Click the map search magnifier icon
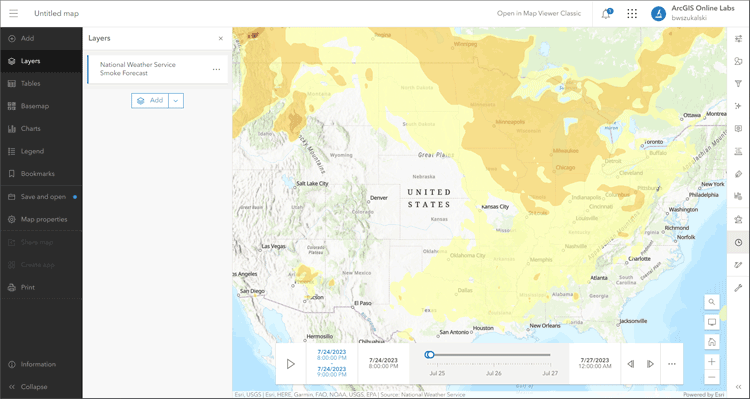This screenshot has width=750, height=399. (712, 302)
